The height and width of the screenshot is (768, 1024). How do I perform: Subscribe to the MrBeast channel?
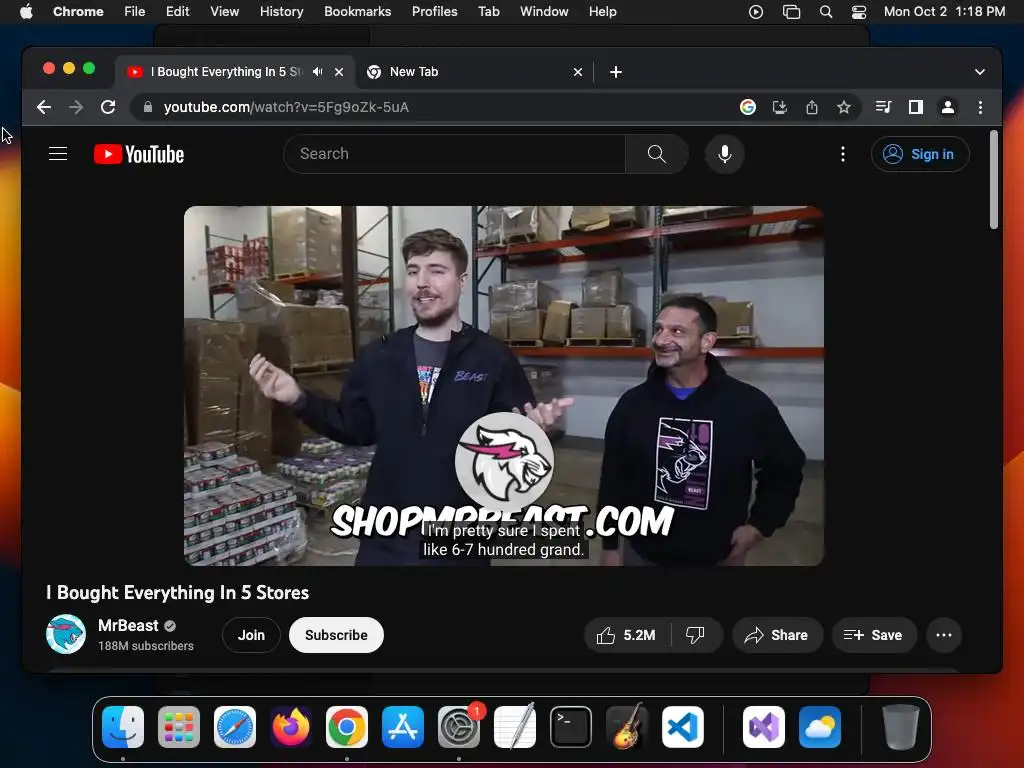click(336, 635)
